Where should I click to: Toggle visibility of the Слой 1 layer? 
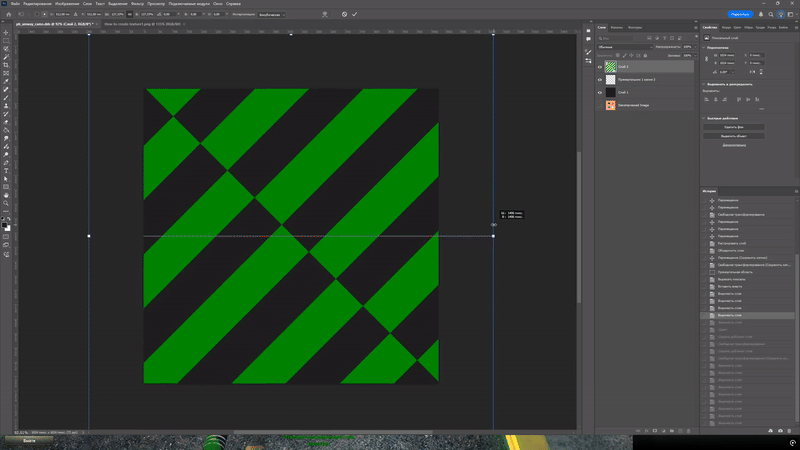600,92
